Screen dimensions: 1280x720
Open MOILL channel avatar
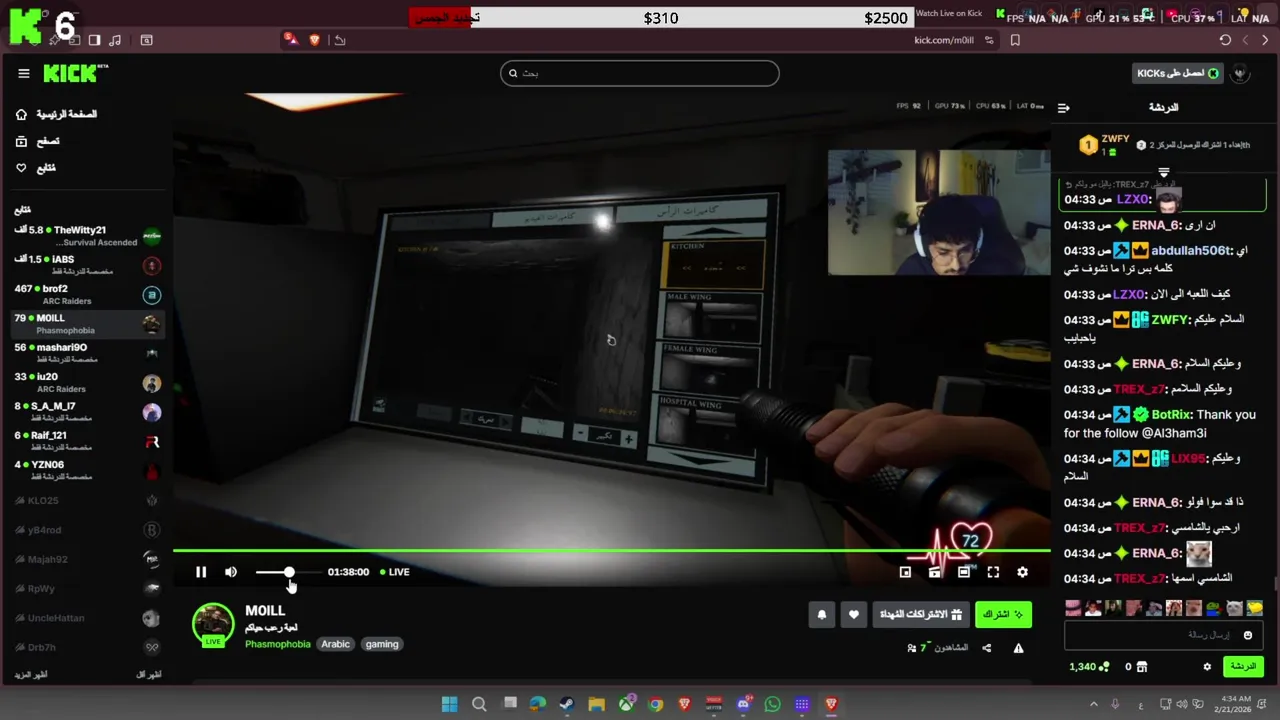coord(212,624)
